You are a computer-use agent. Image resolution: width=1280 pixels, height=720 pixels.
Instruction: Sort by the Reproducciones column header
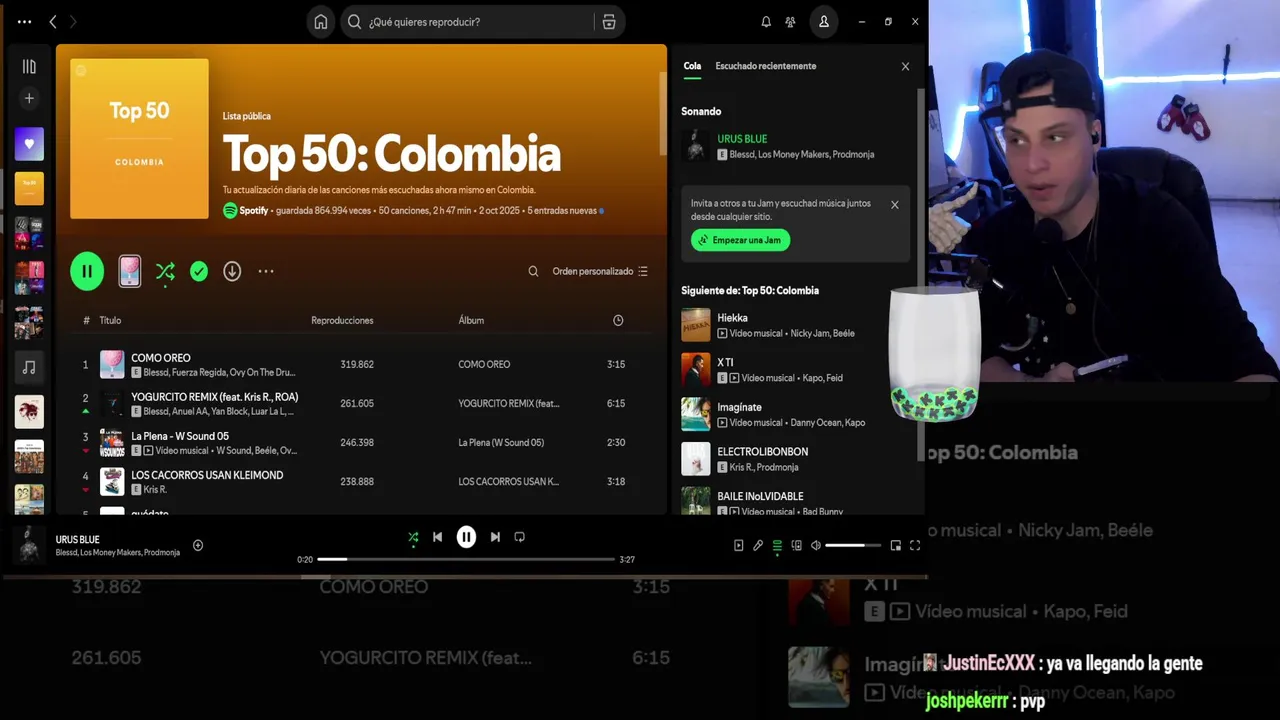[x=342, y=320]
